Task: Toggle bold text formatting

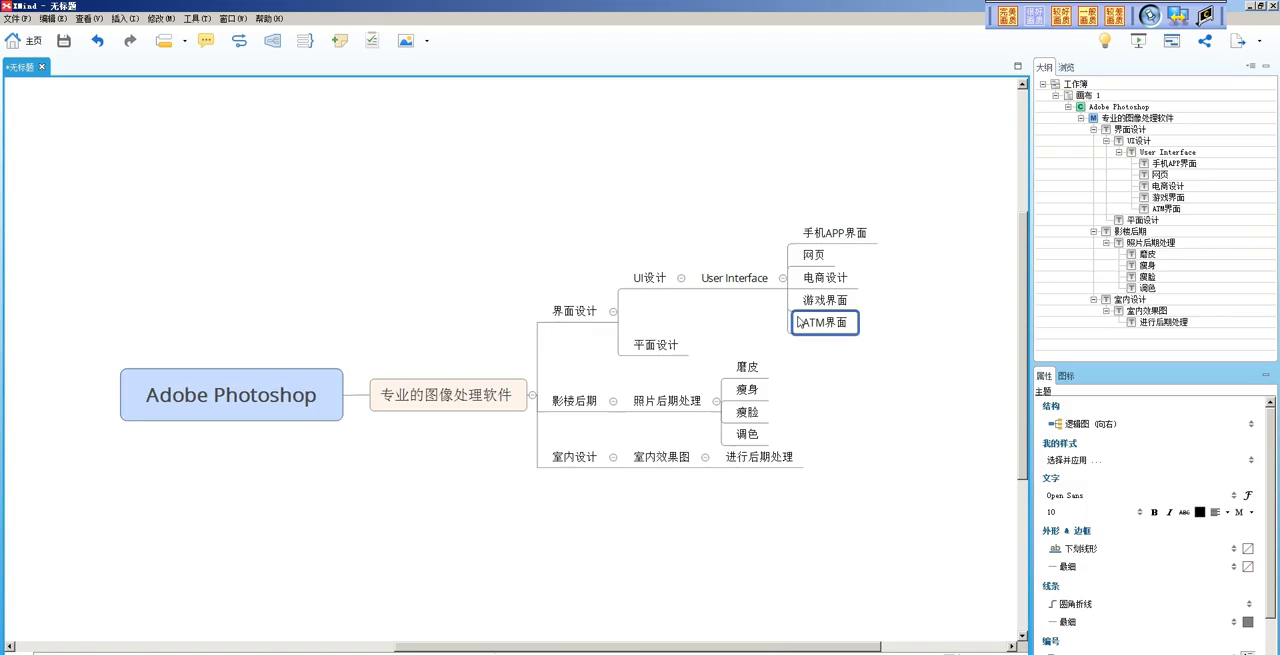Action: [1154, 513]
